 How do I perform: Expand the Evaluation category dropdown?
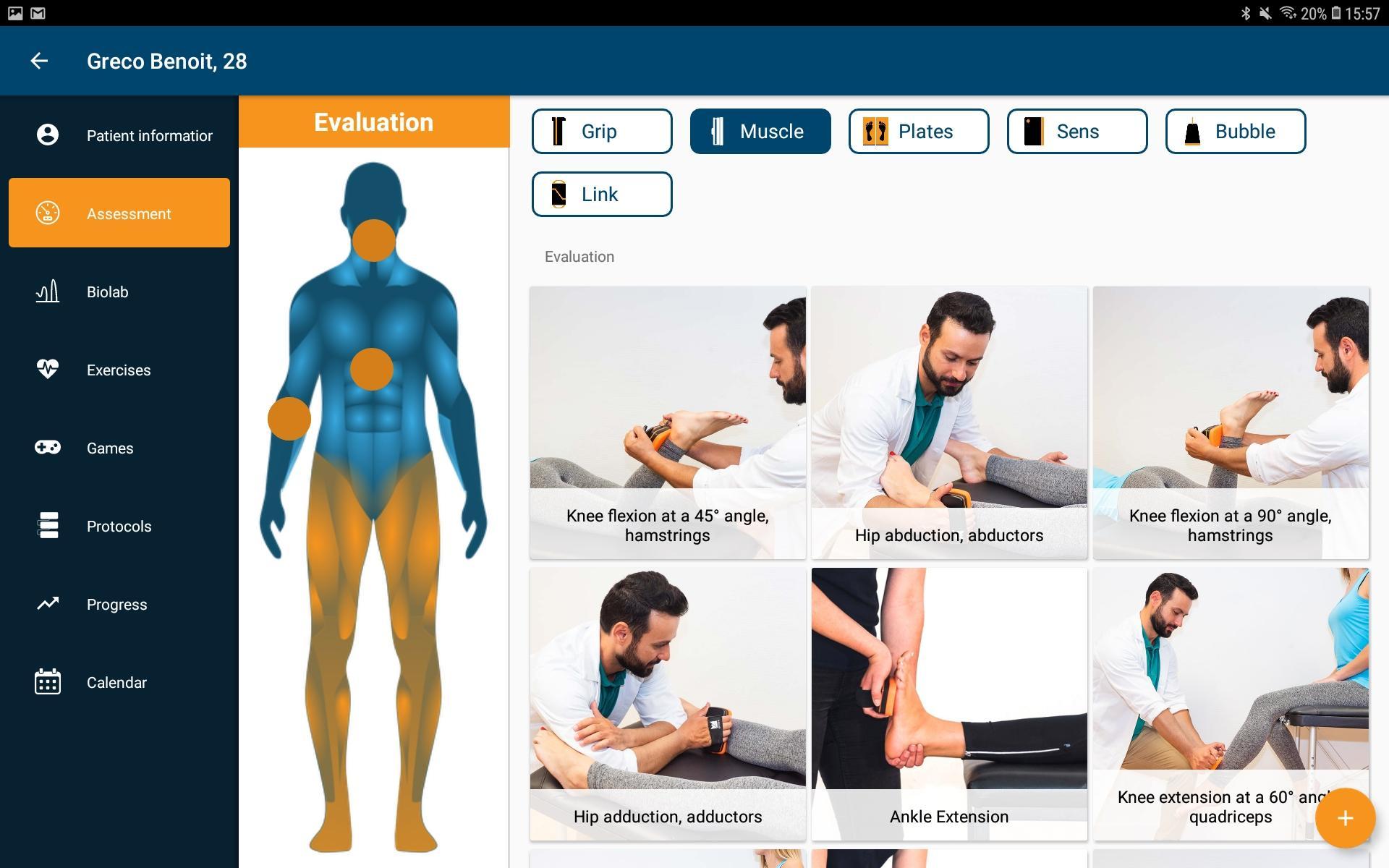pyautogui.click(x=579, y=256)
